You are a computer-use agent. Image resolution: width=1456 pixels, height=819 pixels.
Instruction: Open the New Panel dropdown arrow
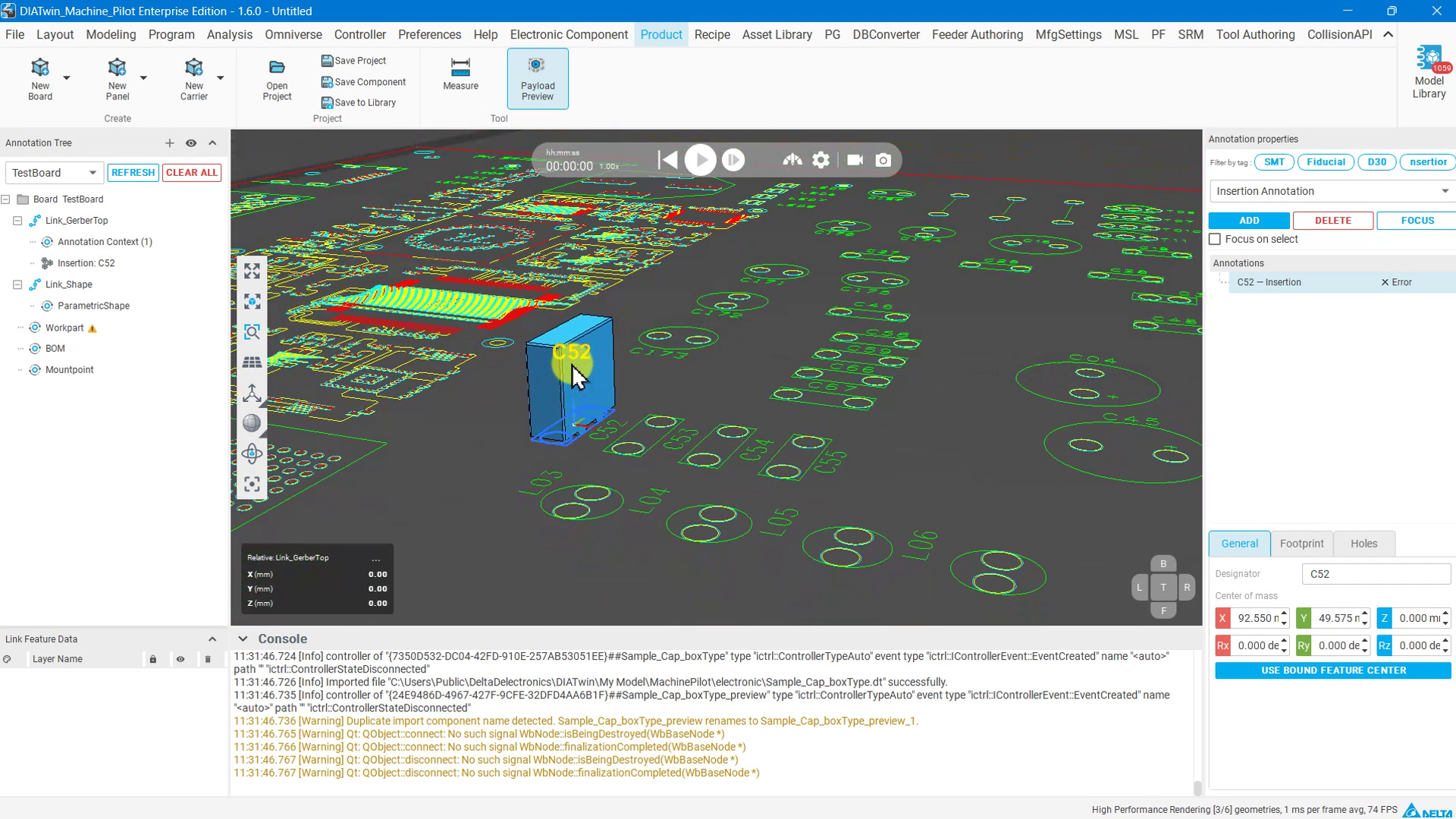click(x=143, y=78)
